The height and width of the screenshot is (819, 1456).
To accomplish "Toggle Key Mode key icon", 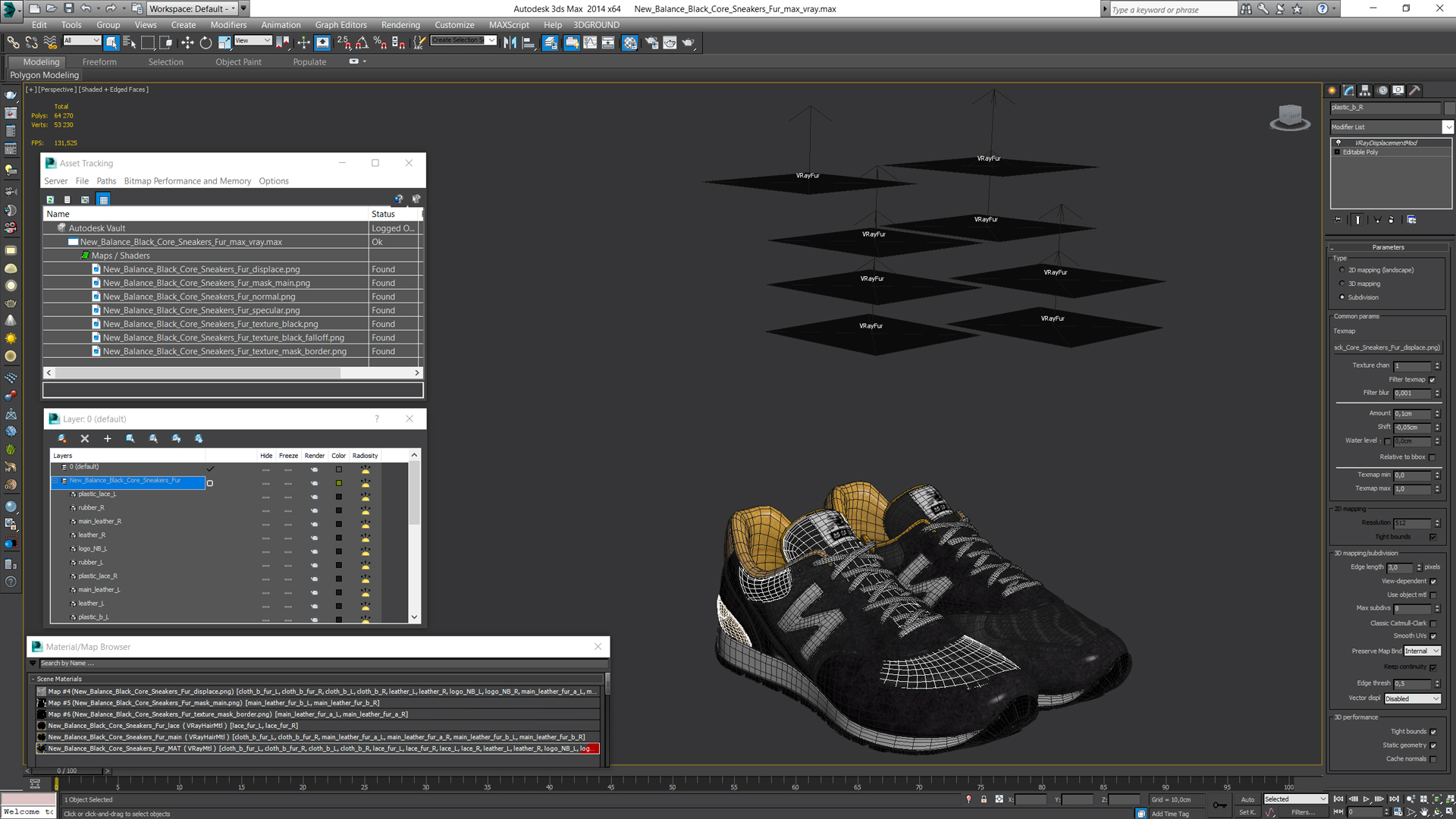I will pyautogui.click(x=1219, y=805).
